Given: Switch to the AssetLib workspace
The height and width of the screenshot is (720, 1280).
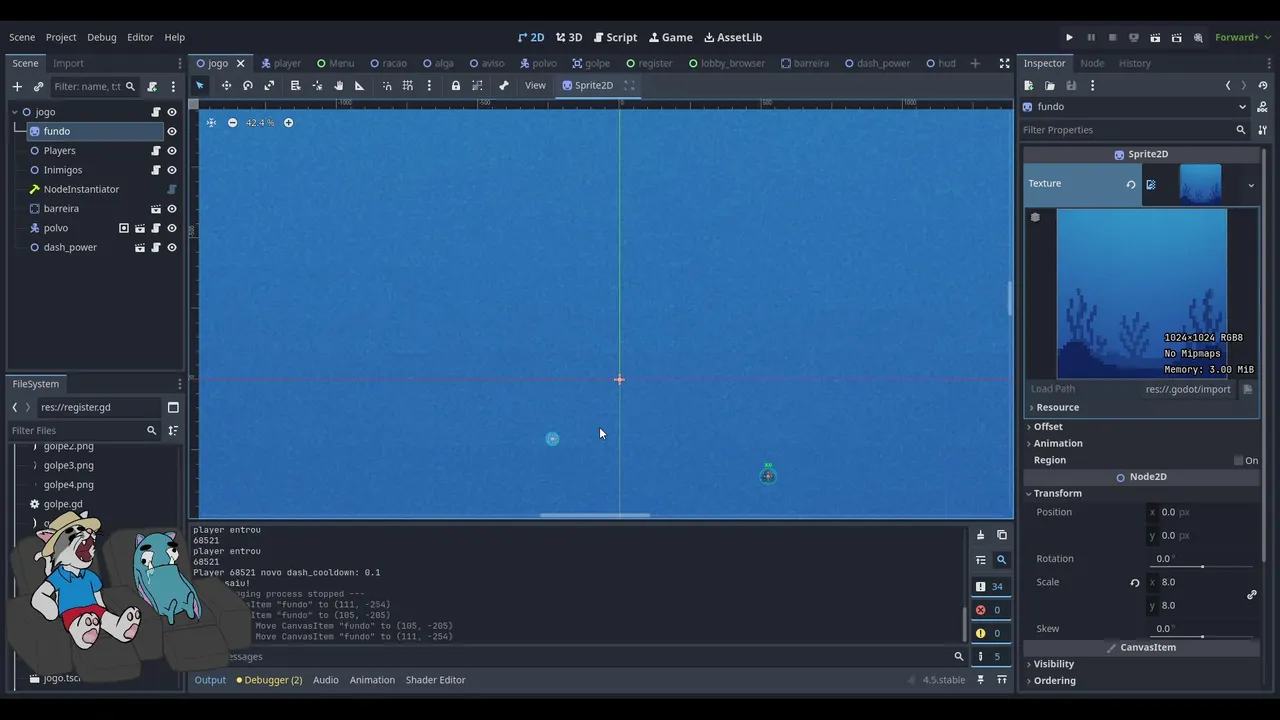Looking at the screenshot, I should 733,37.
